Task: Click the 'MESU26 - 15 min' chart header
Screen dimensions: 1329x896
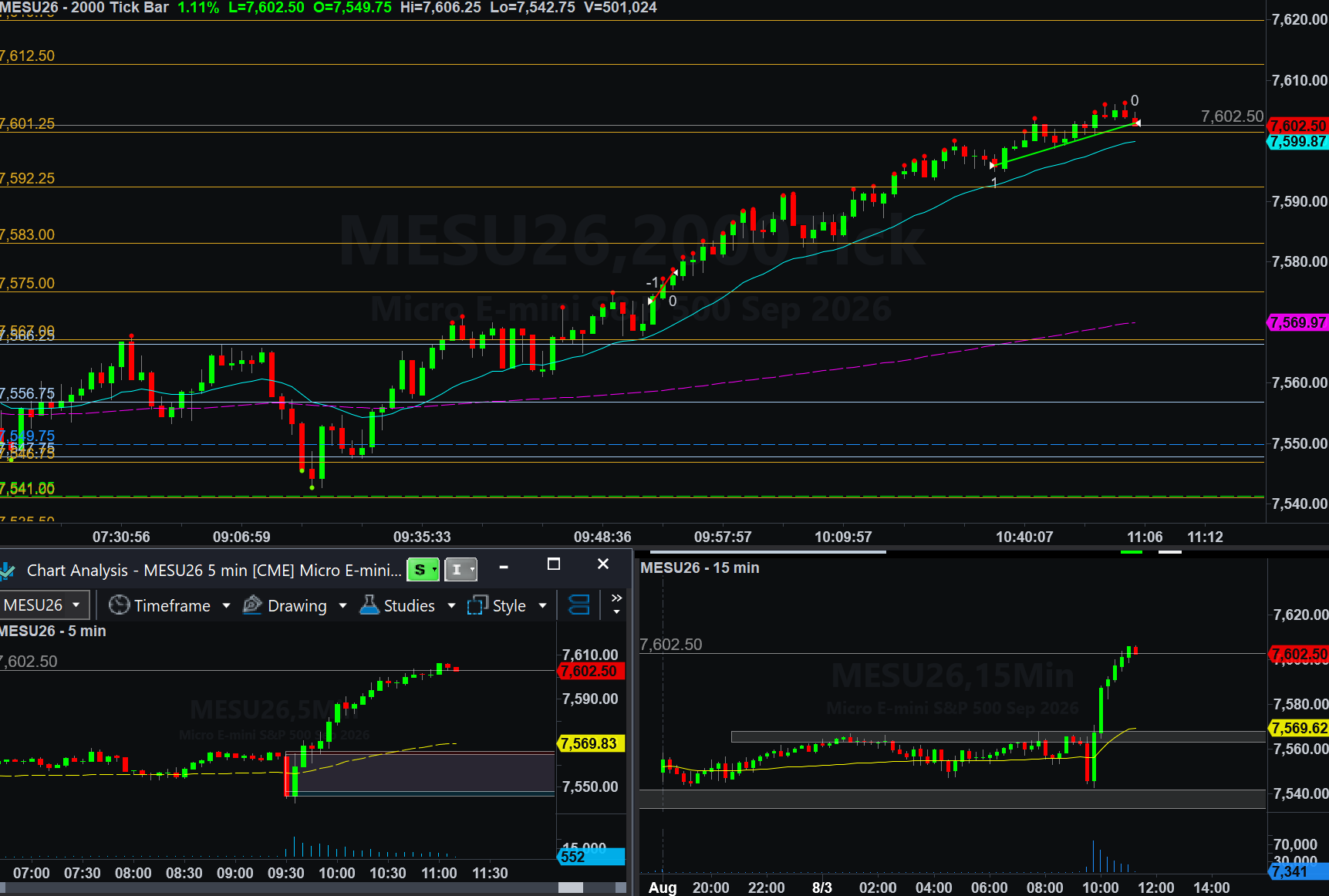Action: pyautogui.click(x=700, y=568)
